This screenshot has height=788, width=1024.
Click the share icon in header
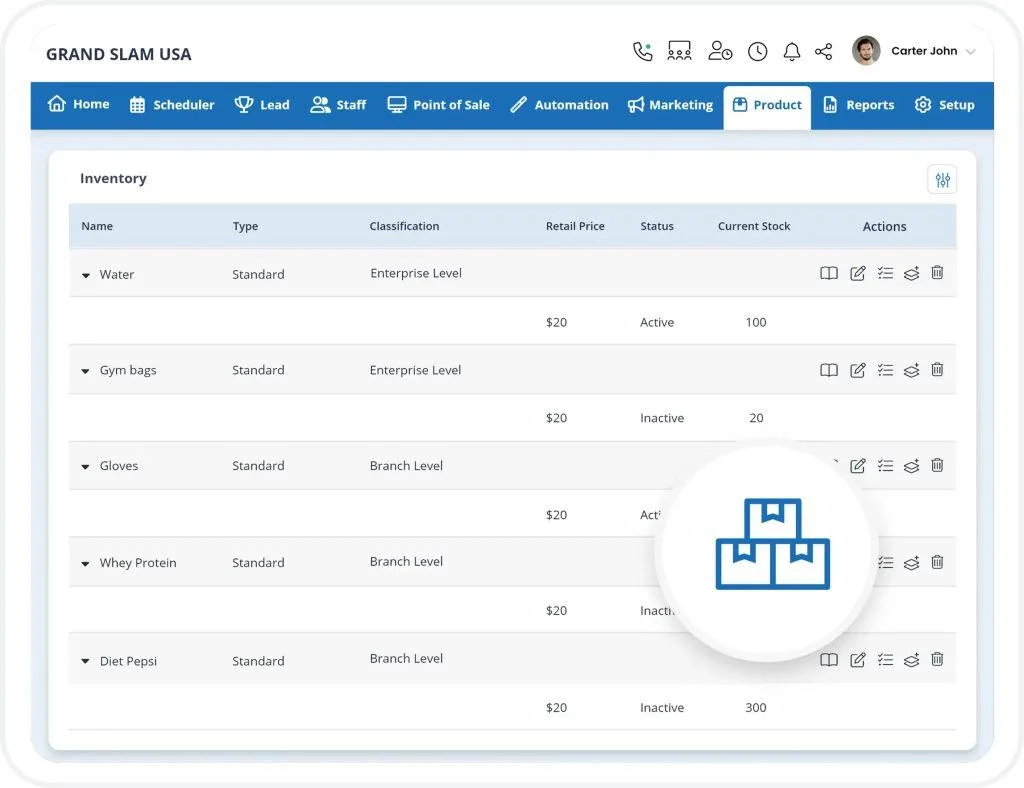click(x=824, y=52)
